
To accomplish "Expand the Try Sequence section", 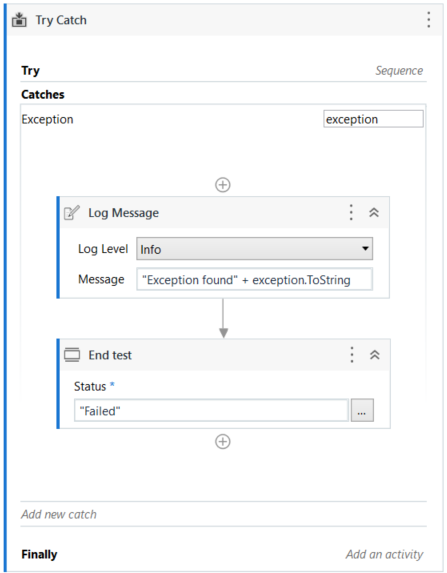I will (x=399, y=70).
